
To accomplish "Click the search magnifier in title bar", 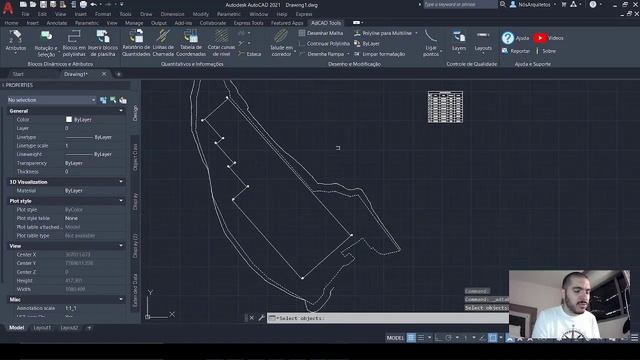I will [503, 4].
